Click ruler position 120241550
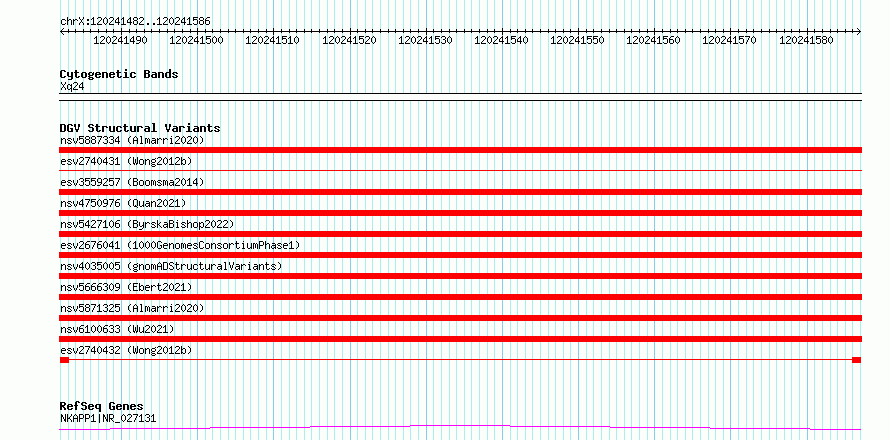The height and width of the screenshot is (440, 890). pos(578,41)
